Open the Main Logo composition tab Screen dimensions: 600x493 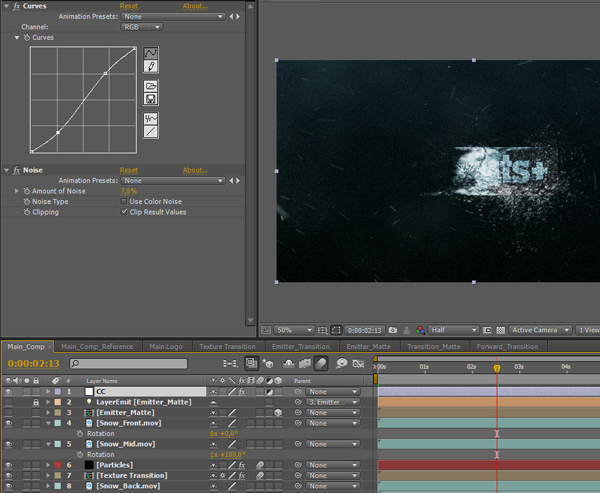[x=167, y=346]
